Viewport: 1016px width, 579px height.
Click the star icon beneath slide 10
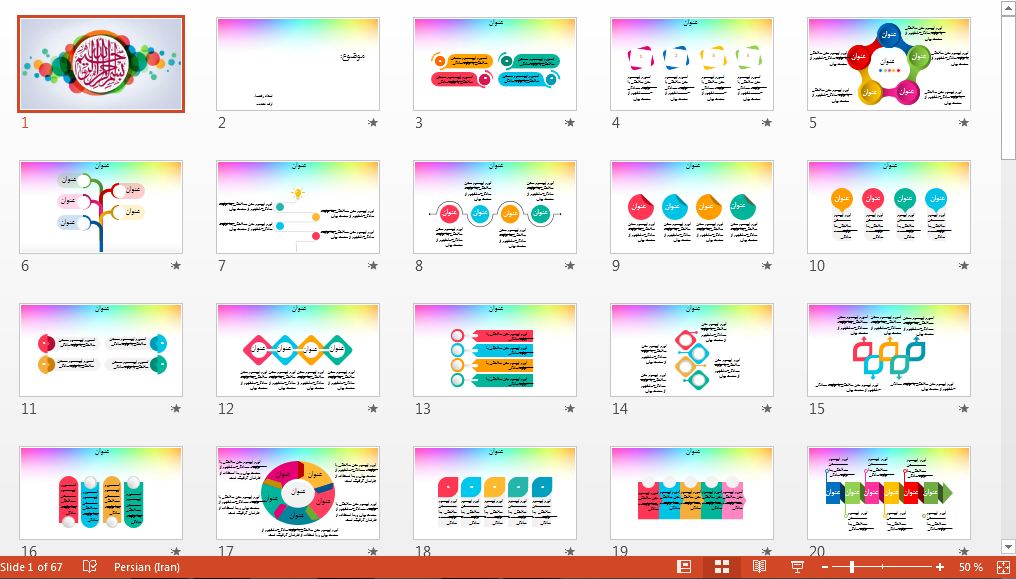963,266
